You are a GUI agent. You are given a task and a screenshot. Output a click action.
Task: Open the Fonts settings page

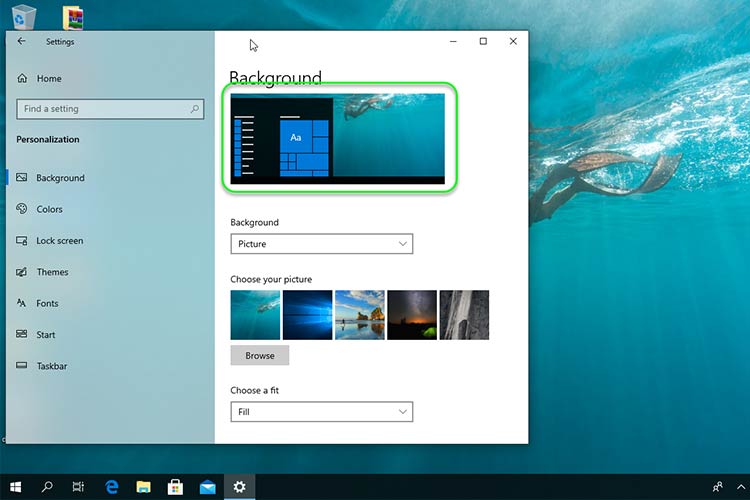pos(47,303)
